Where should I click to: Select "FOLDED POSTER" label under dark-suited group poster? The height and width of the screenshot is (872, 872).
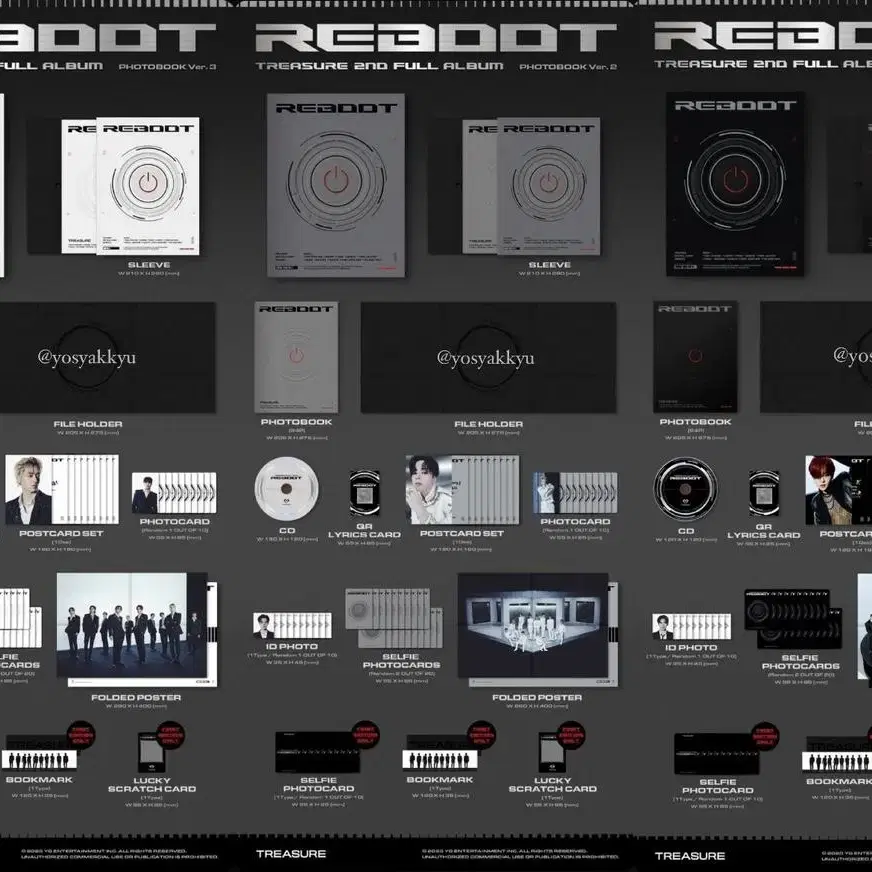[x=136, y=697]
